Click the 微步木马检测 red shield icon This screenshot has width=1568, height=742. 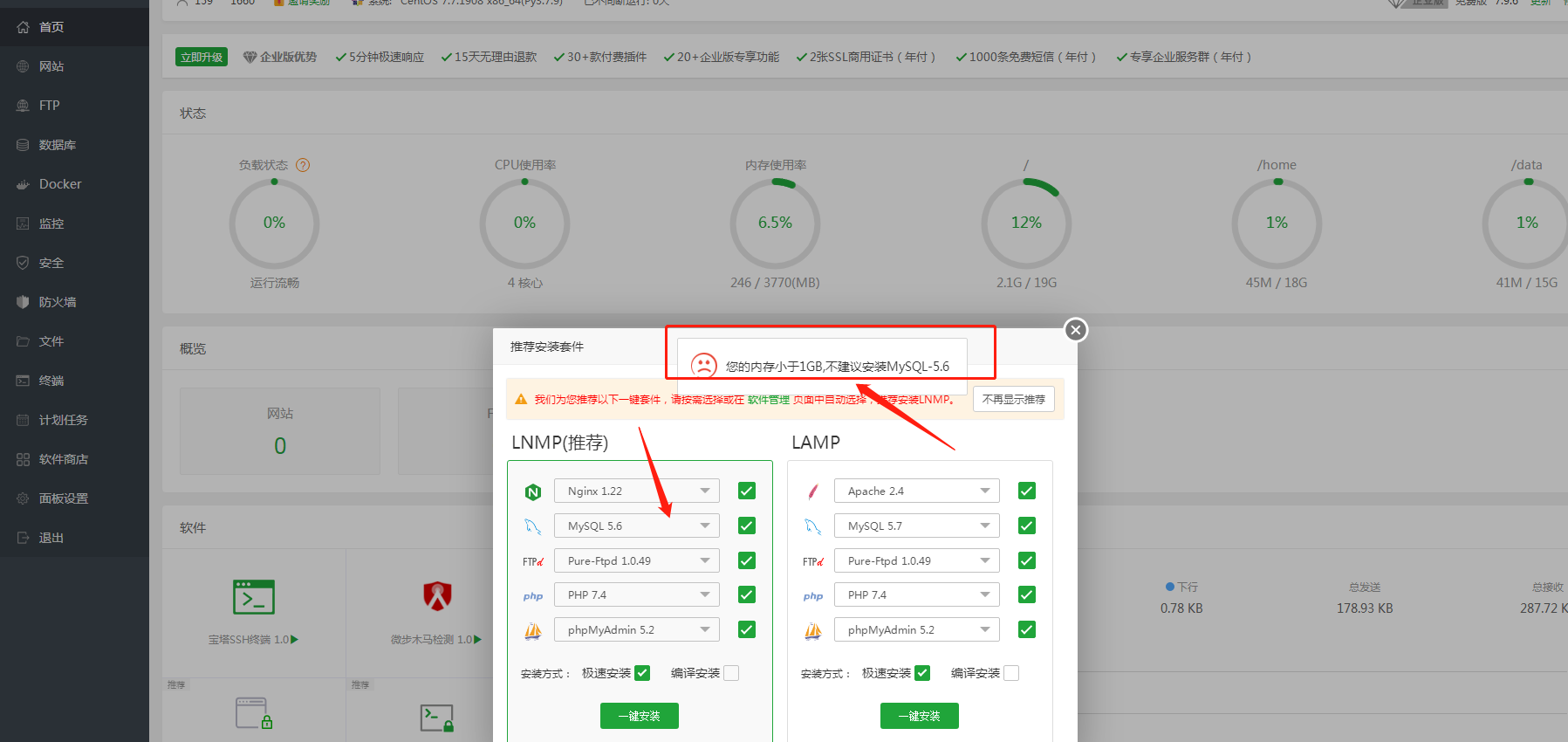point(437,596)
